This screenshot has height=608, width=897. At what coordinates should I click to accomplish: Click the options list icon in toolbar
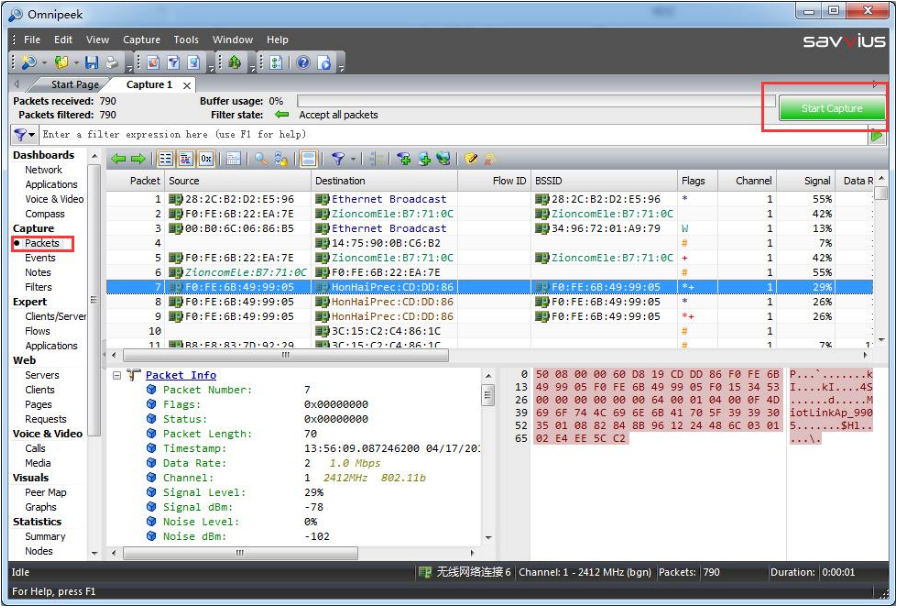[276, 62]
